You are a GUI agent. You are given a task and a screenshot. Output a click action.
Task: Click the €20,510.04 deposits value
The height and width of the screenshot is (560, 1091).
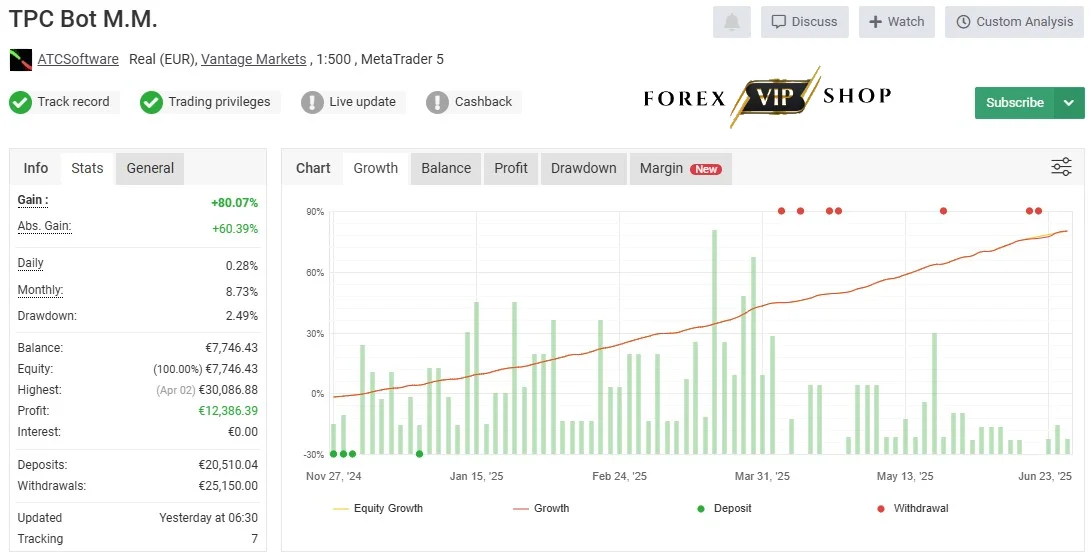point(228,465)
